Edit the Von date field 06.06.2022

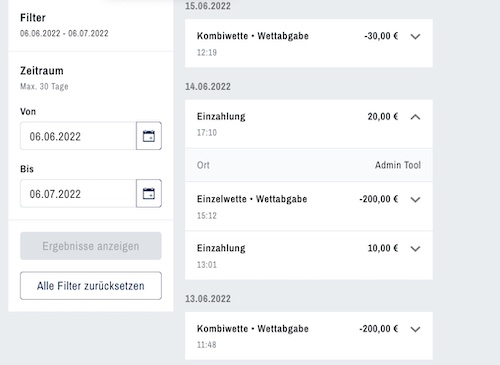[78, 136]
